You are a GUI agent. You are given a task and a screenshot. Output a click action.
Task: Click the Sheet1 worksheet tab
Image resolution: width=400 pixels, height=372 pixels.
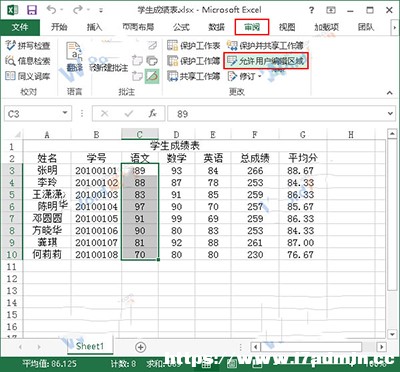pos(90,346)
